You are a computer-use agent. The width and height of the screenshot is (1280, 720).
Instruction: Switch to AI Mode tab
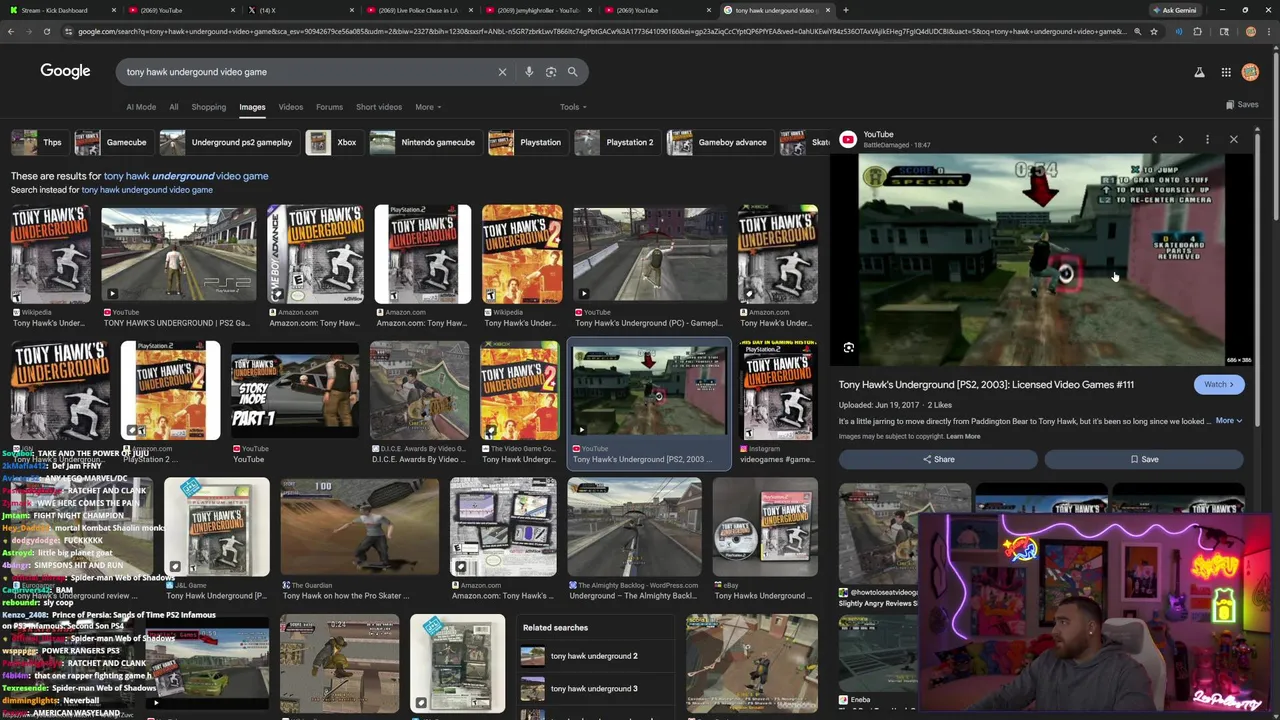click(141, 107)
